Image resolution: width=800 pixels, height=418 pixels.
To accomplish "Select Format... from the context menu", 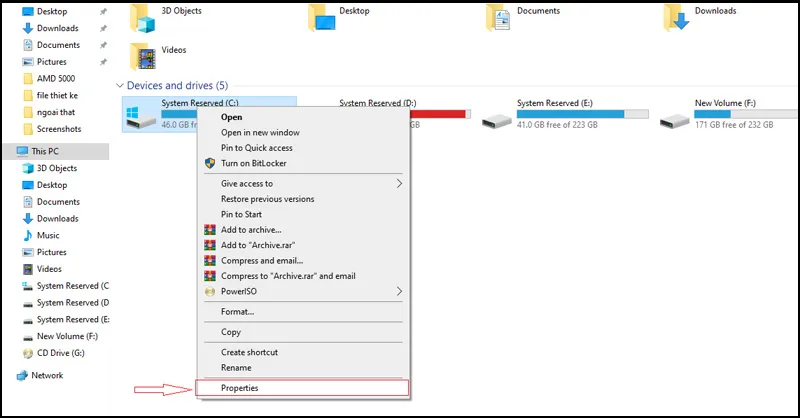I will [x=237, y=311].
